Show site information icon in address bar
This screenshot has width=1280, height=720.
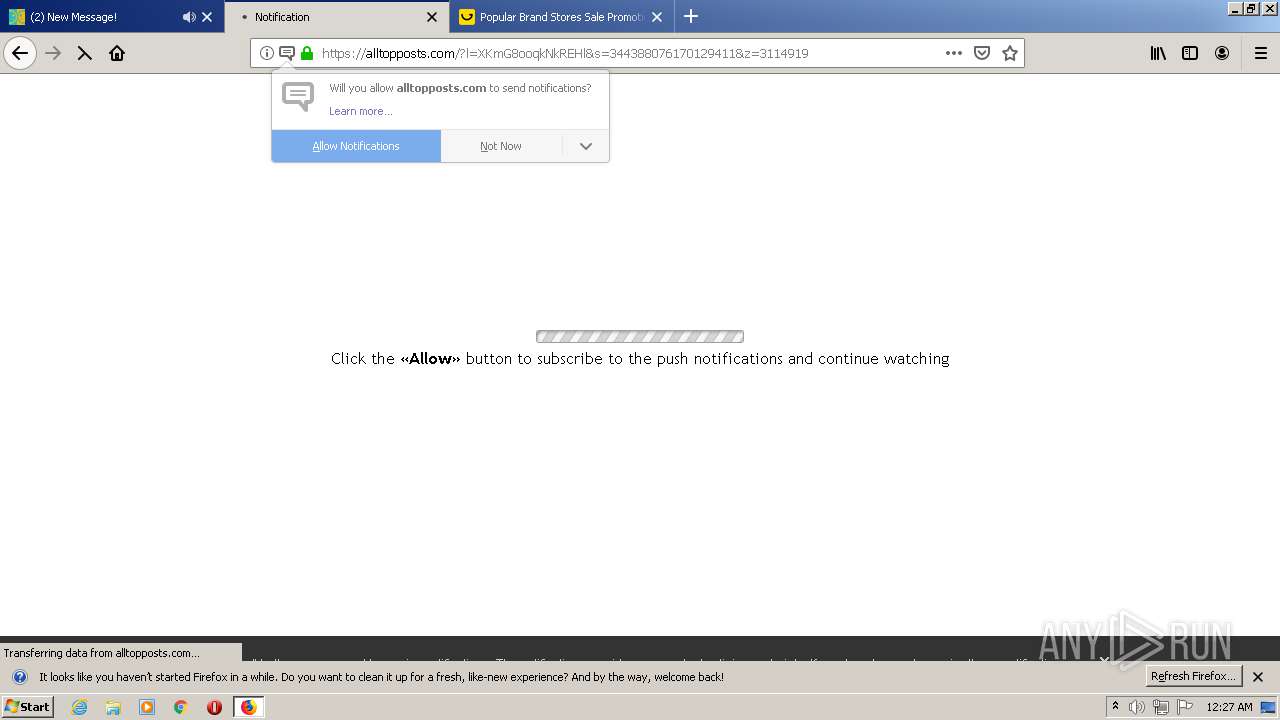[267, 53]
